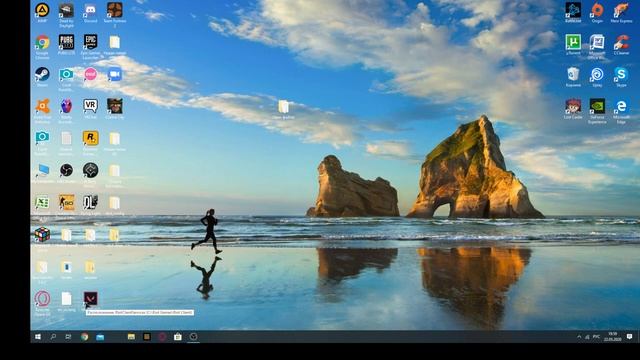
Task: Select the Epic Games Launcher shortcut
Action: point(90,42)
